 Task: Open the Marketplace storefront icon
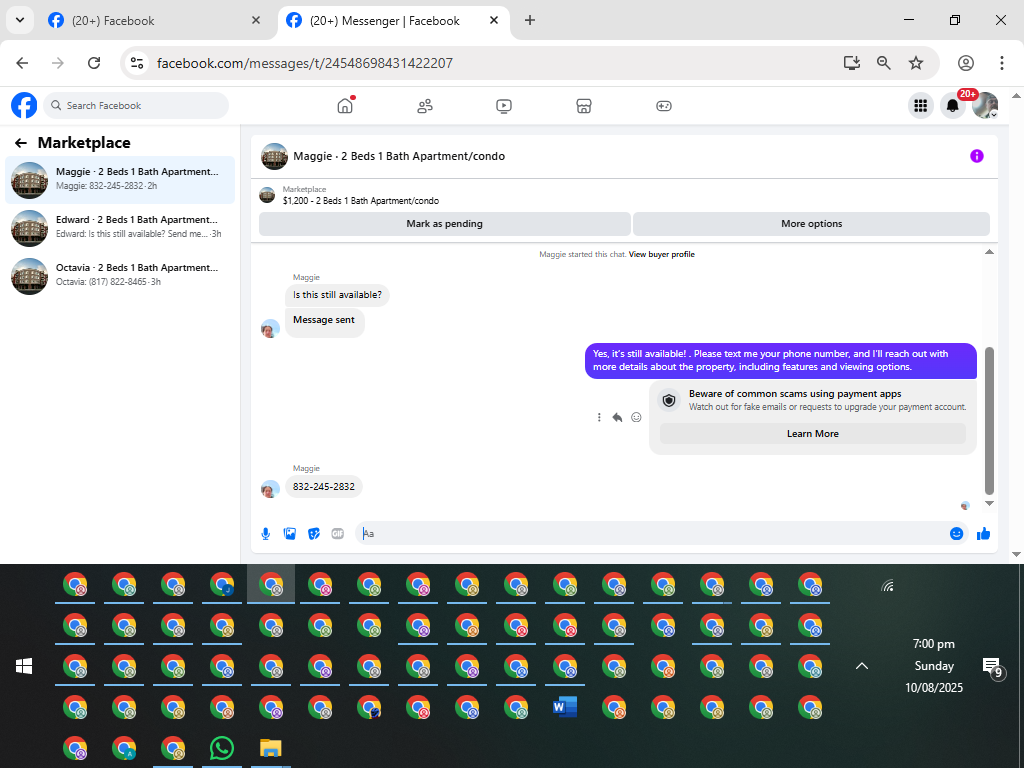[584, 106]
